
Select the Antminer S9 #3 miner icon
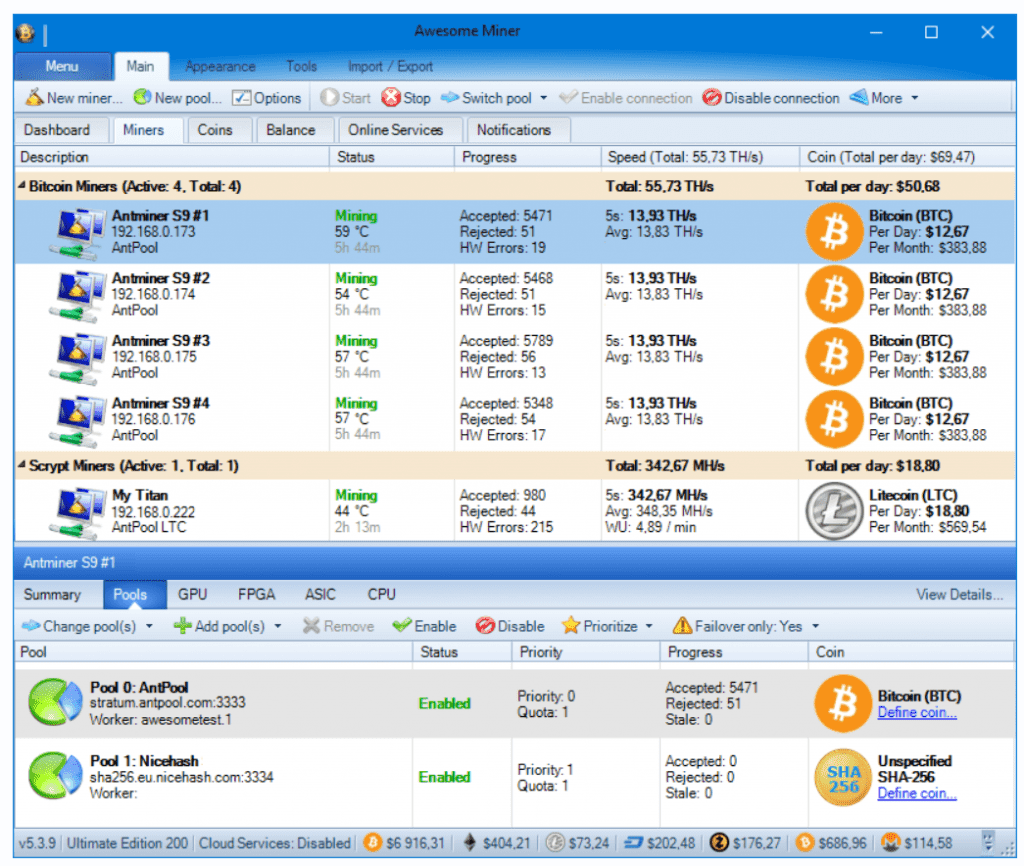pos(77,358)
